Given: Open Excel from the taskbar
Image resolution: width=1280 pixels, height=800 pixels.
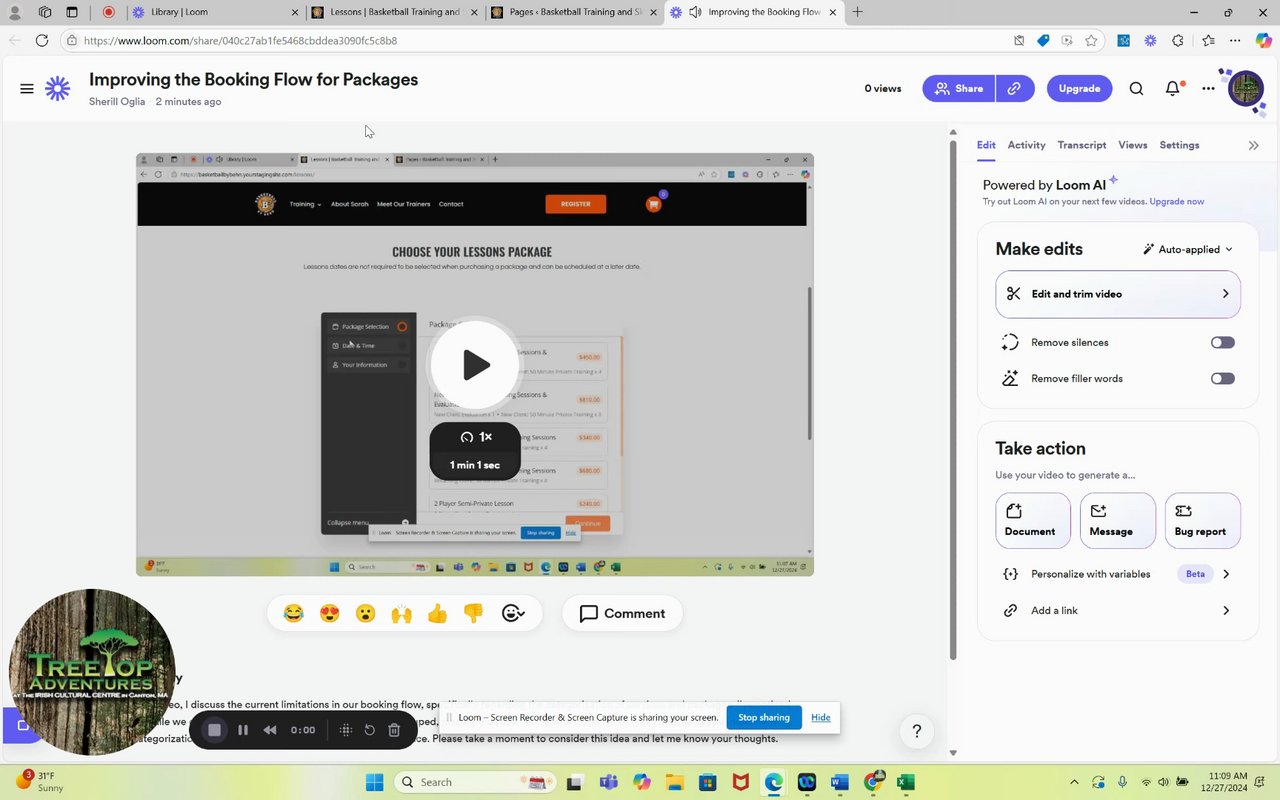Looking at the screenshot, I should point(905,782).
